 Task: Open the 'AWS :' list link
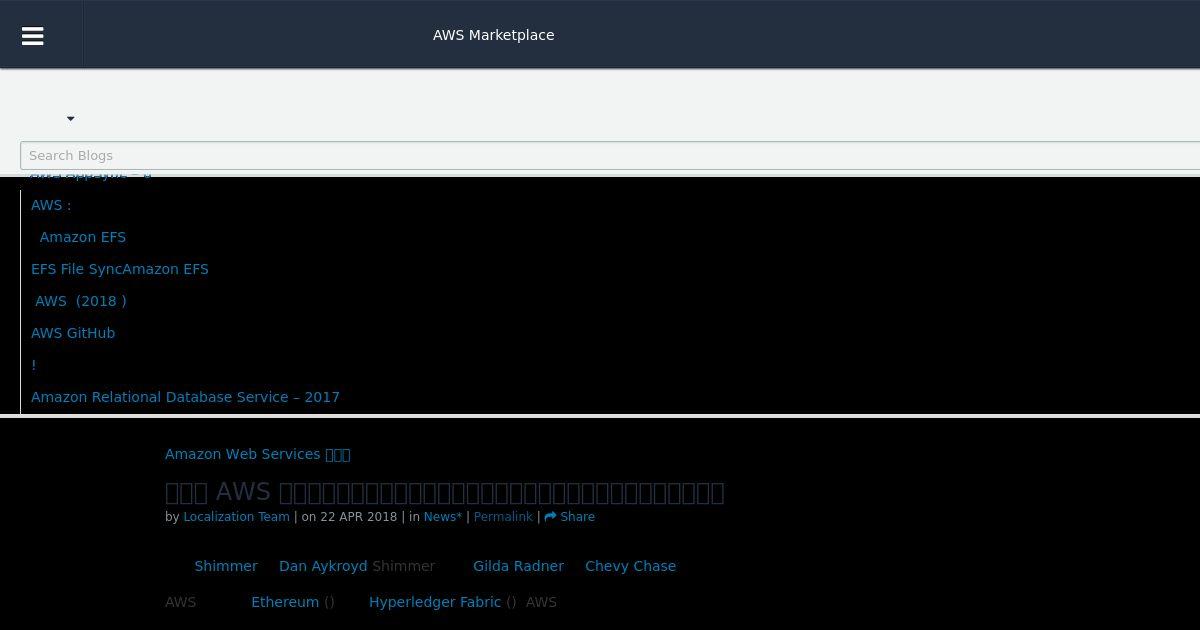tap(51, 205)
